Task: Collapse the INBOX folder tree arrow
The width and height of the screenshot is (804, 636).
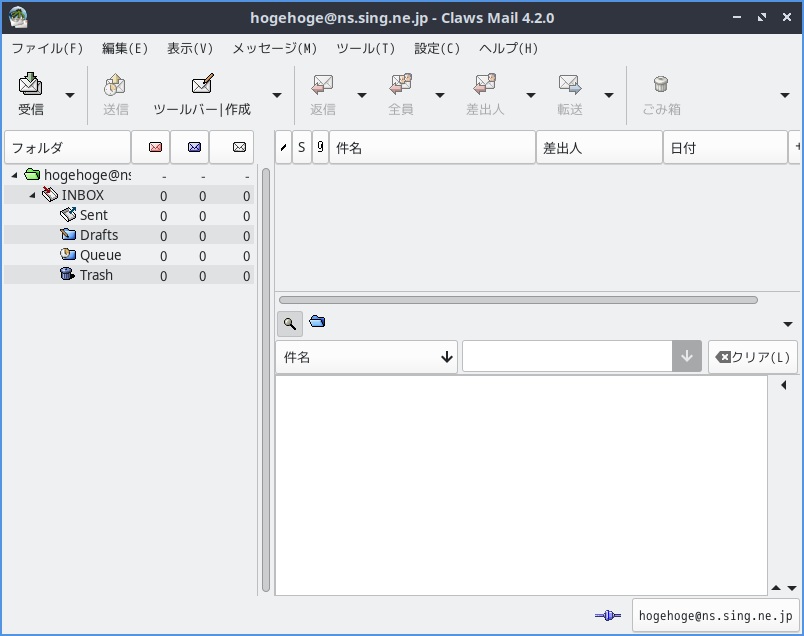Action: [x=32, y=195]
